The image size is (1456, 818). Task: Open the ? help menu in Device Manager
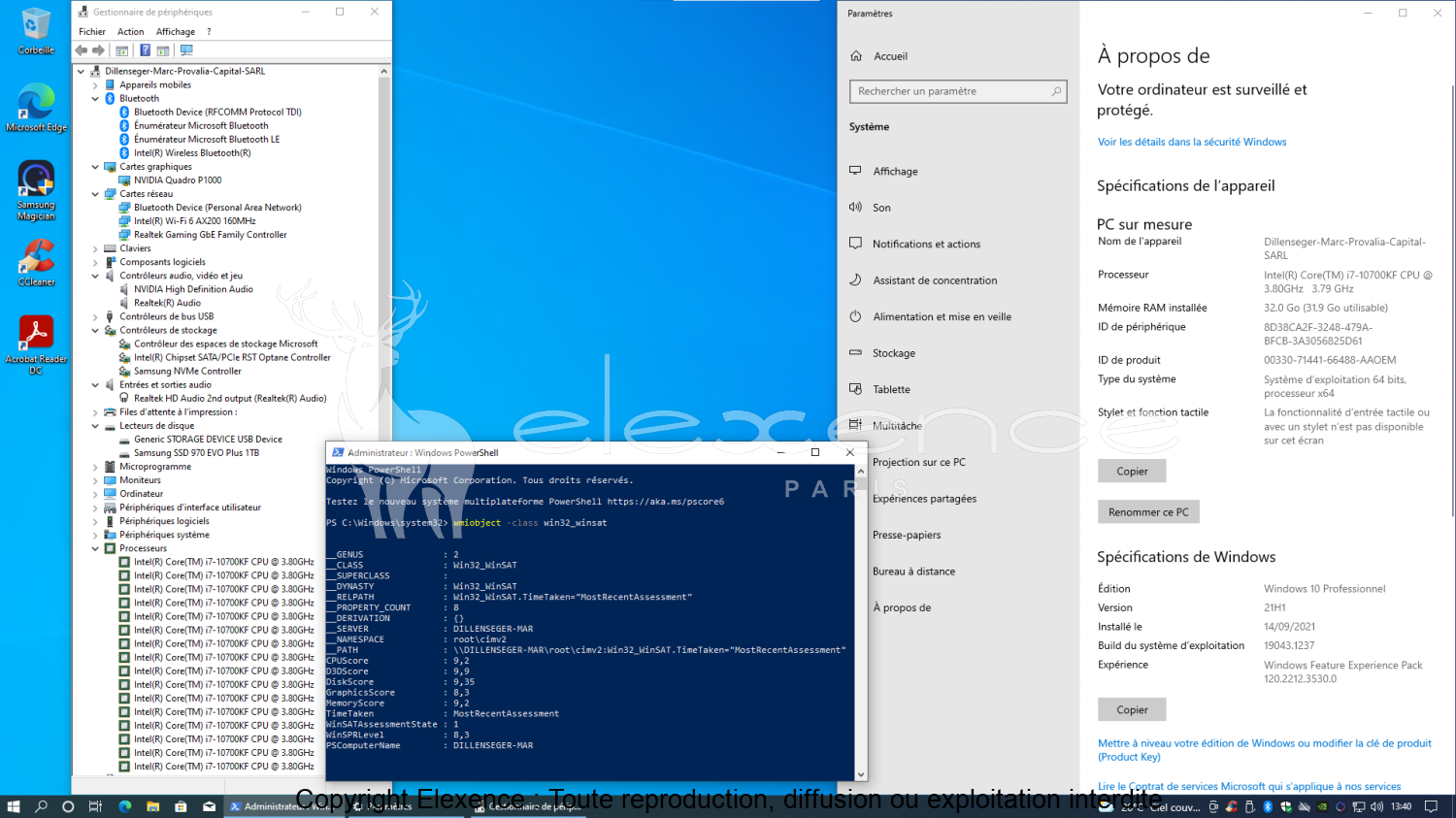tap(209, 32)
